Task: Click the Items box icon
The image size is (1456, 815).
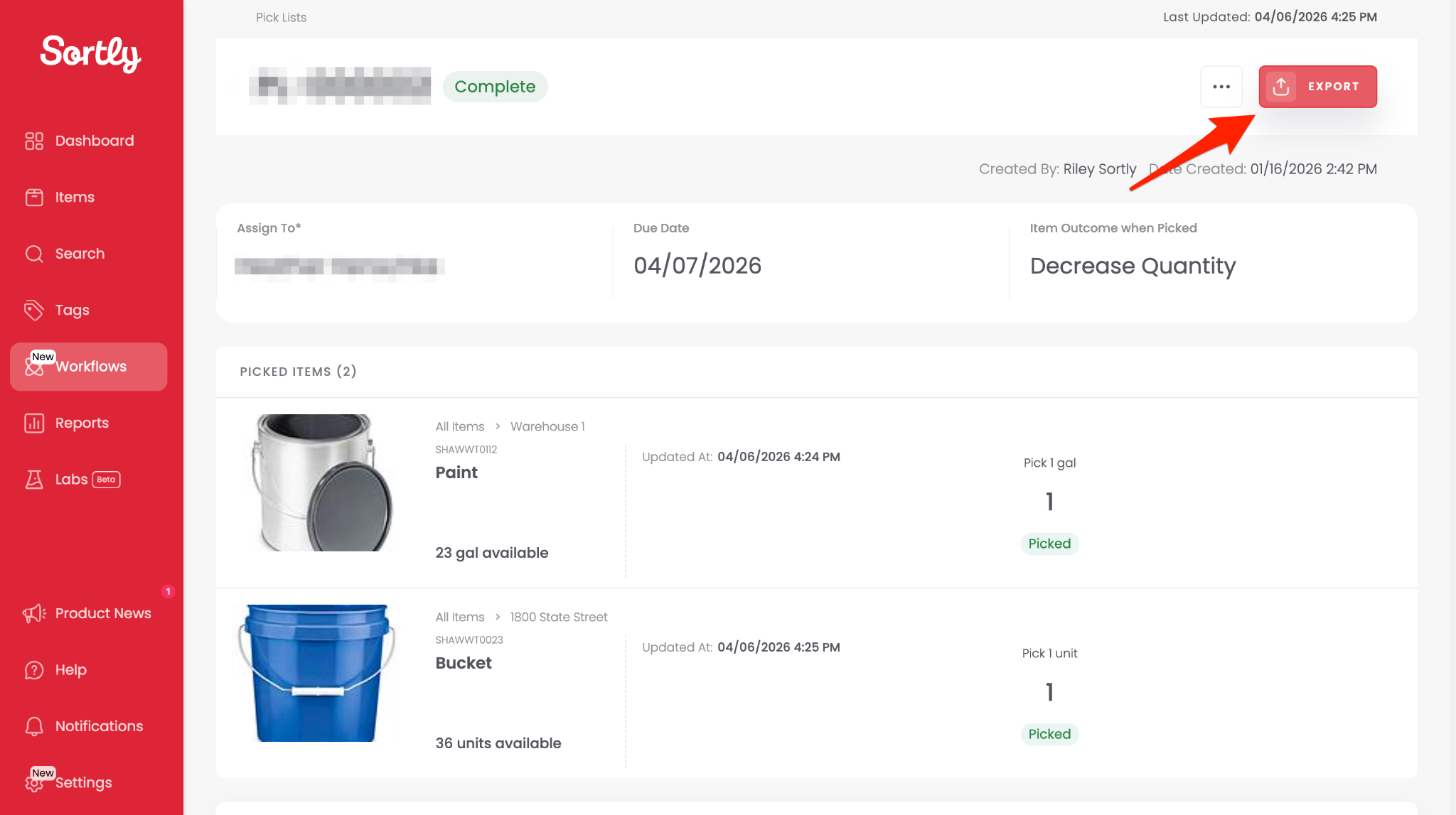Action: 34,198
